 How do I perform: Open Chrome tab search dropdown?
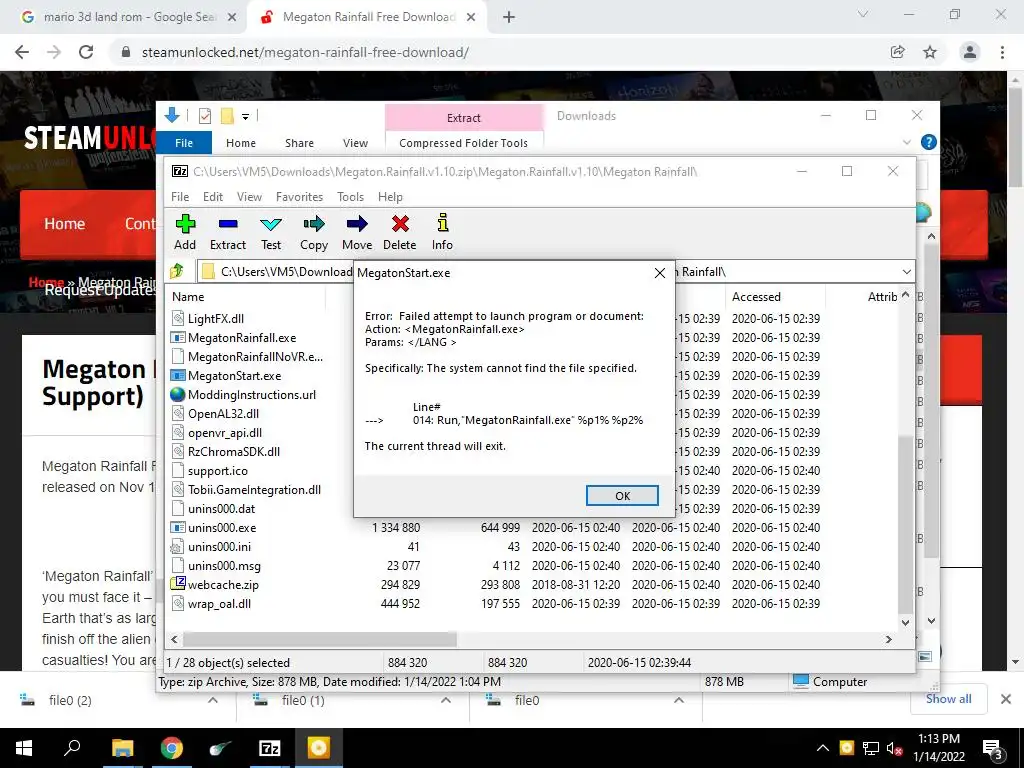[x=863, y=14]
